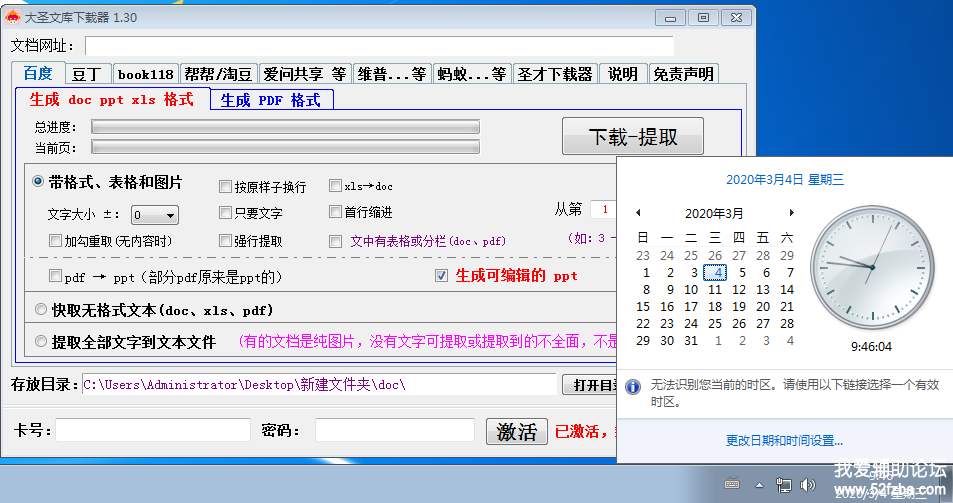Viewport: 953px width, 503px height.
Task: Click the 打开目录 button
Action: click(x=590, y=385)
